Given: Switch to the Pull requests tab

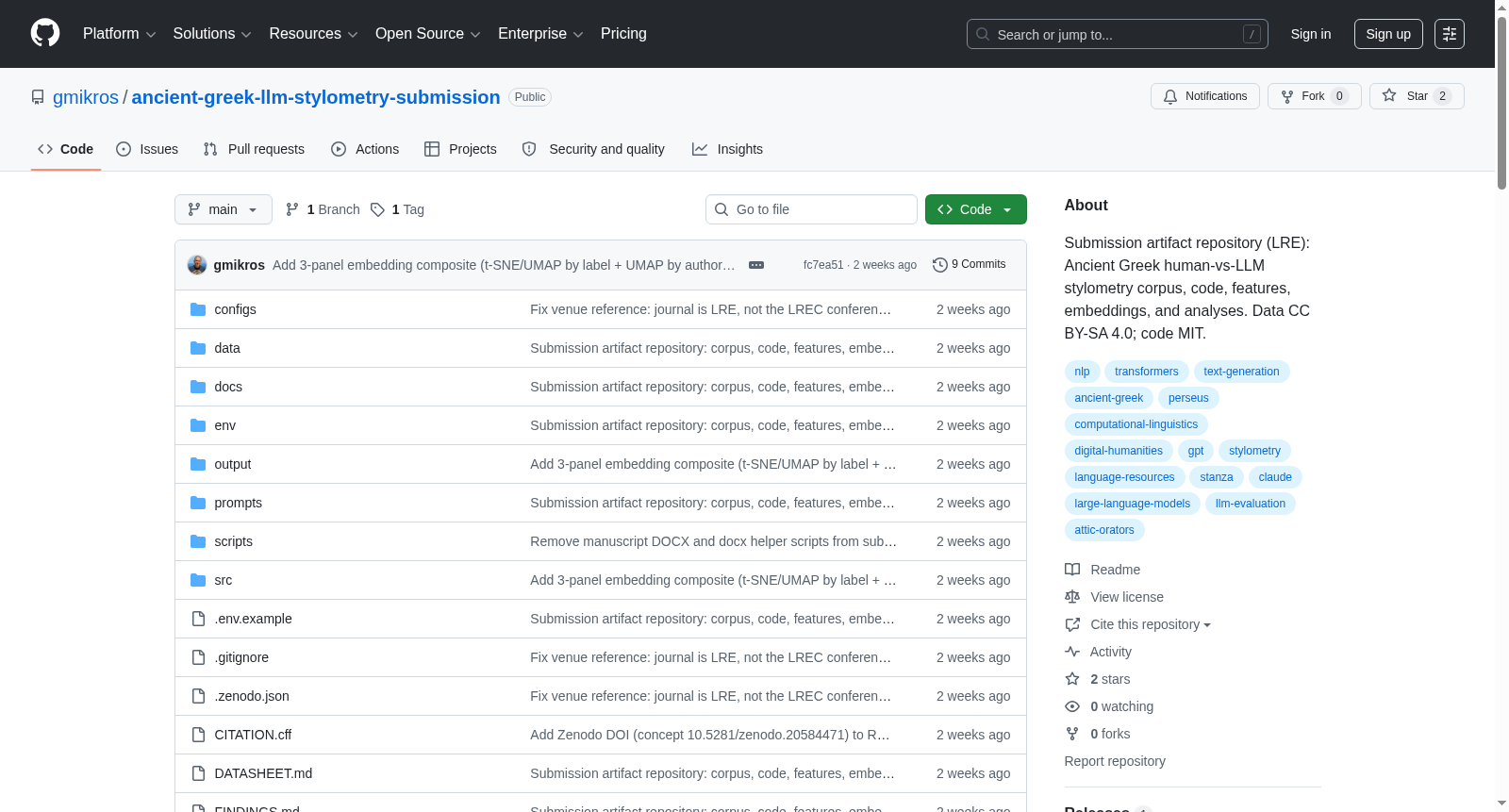Looking at the screenshot, I should [x=254, y=149].
